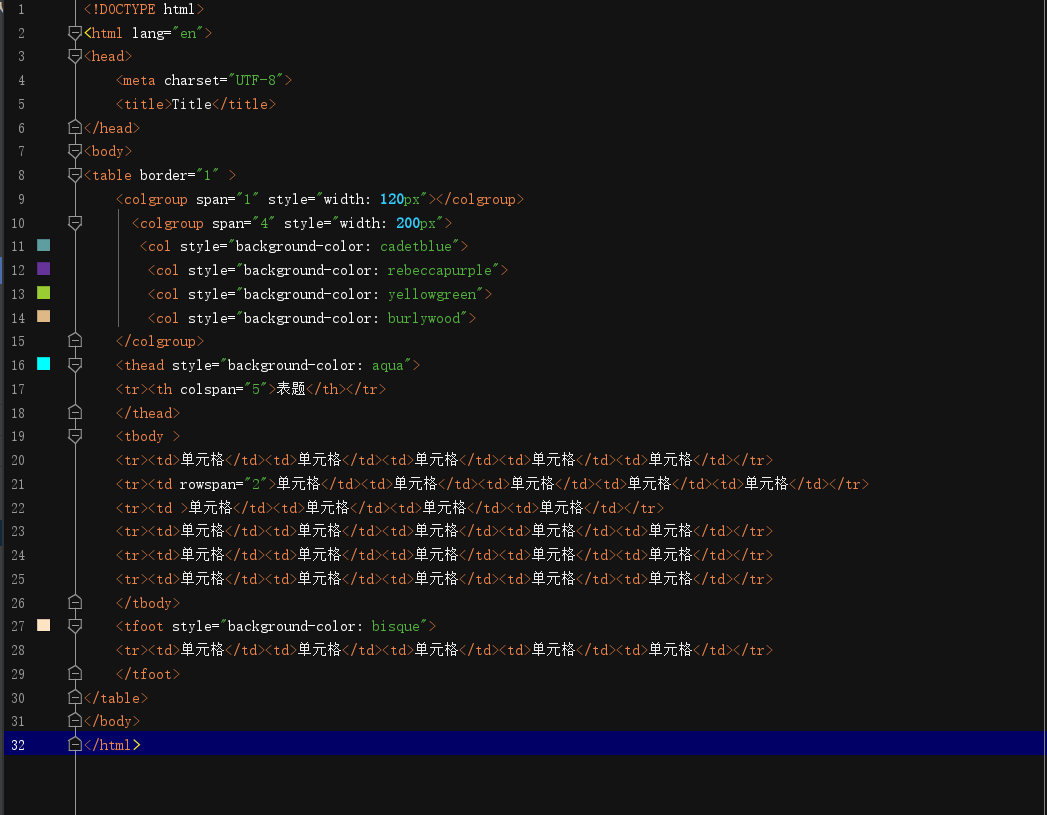This screenshot has height=815, width=1047.
Task: Click the word Title inside the title tag
Action: [x=192, y=104]
